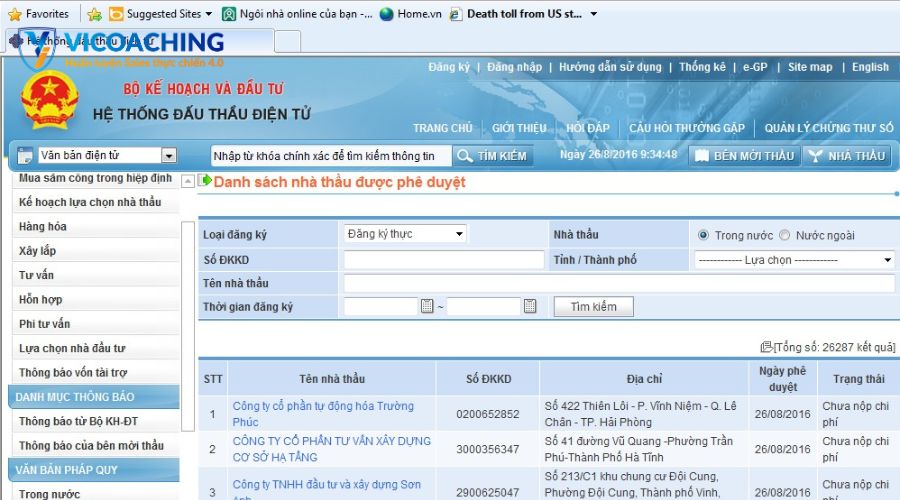Screen dimensions: 900x500
Task: Click the Home.vn globe icon
Action: (387, 14)
